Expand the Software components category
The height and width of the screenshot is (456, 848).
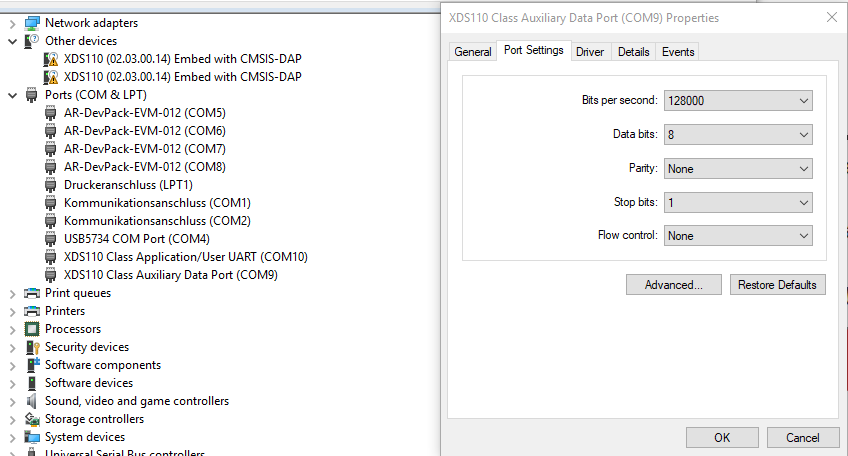coord(12,365)
